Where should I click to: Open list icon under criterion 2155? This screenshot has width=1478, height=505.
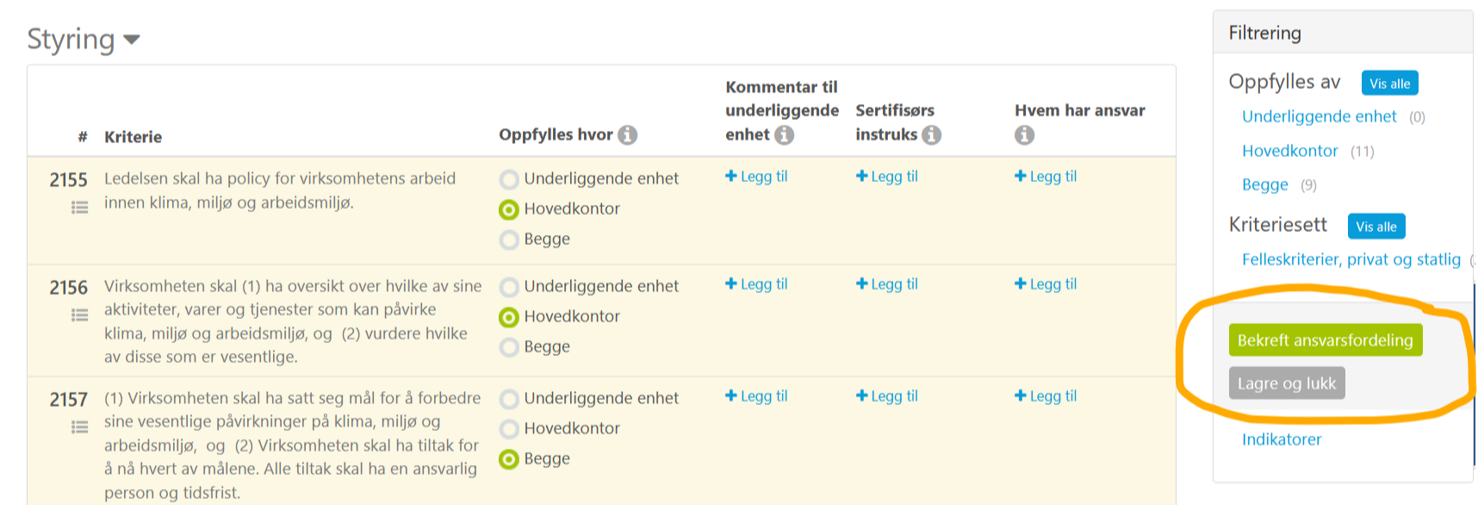(80, 208)
